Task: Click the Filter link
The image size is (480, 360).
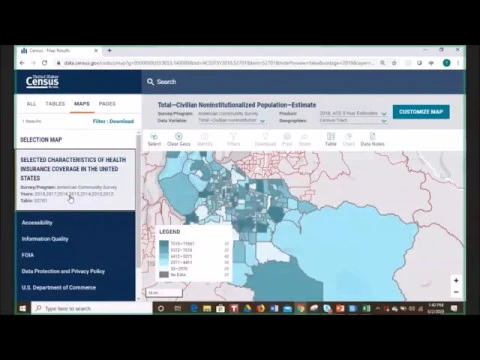Action: (x=99, y=121)
